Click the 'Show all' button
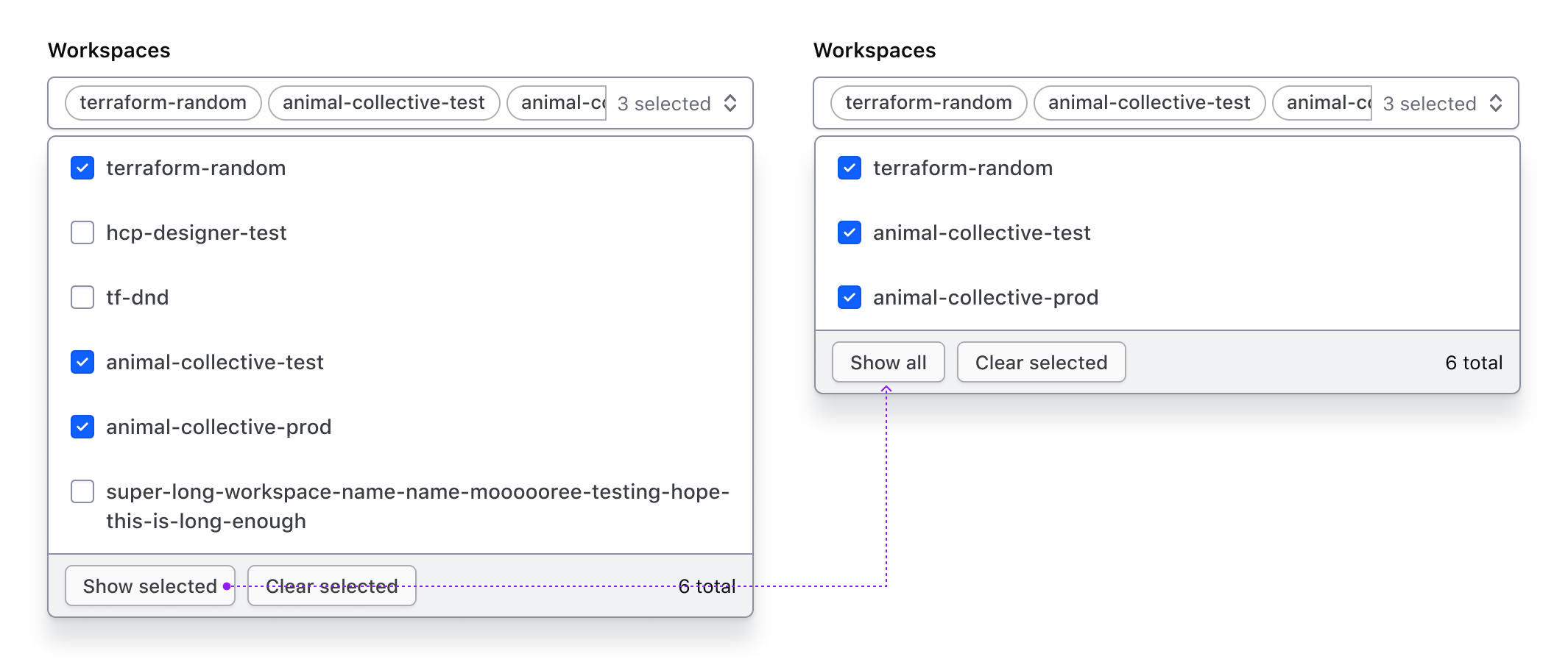The height and width of the screenshot is (665, 1568). click(x=888, y=362)
